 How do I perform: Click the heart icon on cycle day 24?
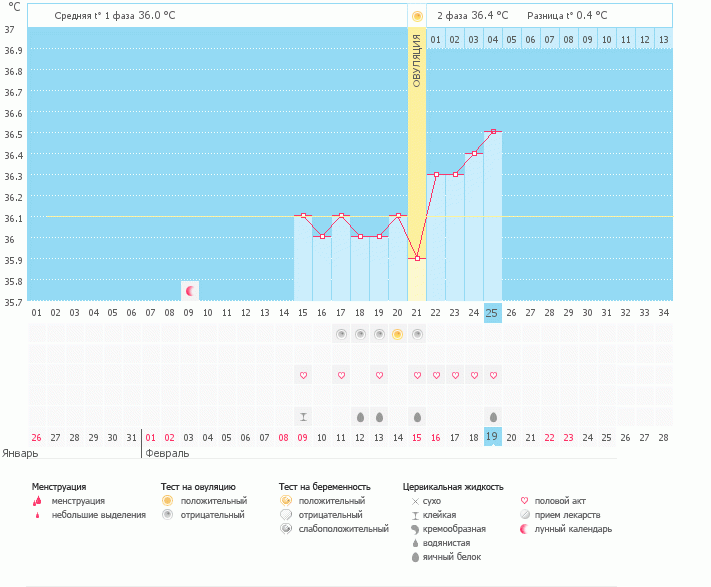[x=474, y=375]
